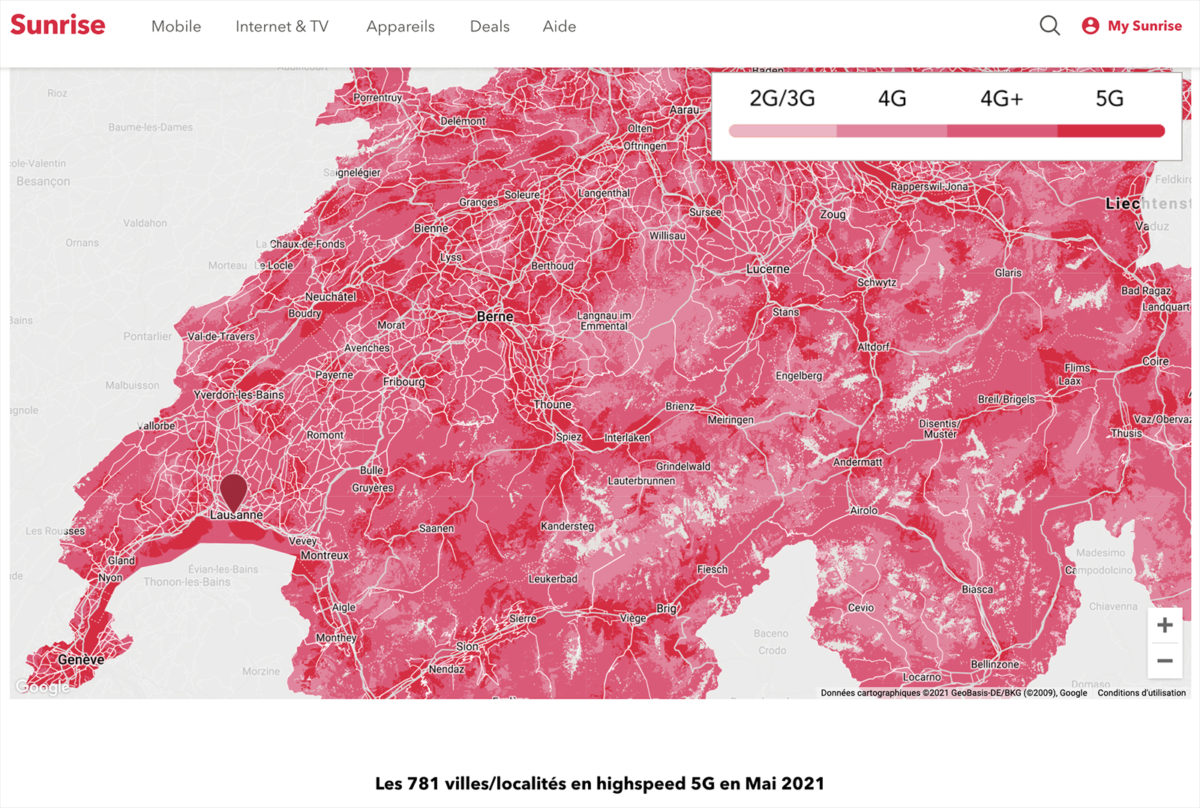Zoom in the map with plus button
1200x808 pixels.
(1165, 625)
